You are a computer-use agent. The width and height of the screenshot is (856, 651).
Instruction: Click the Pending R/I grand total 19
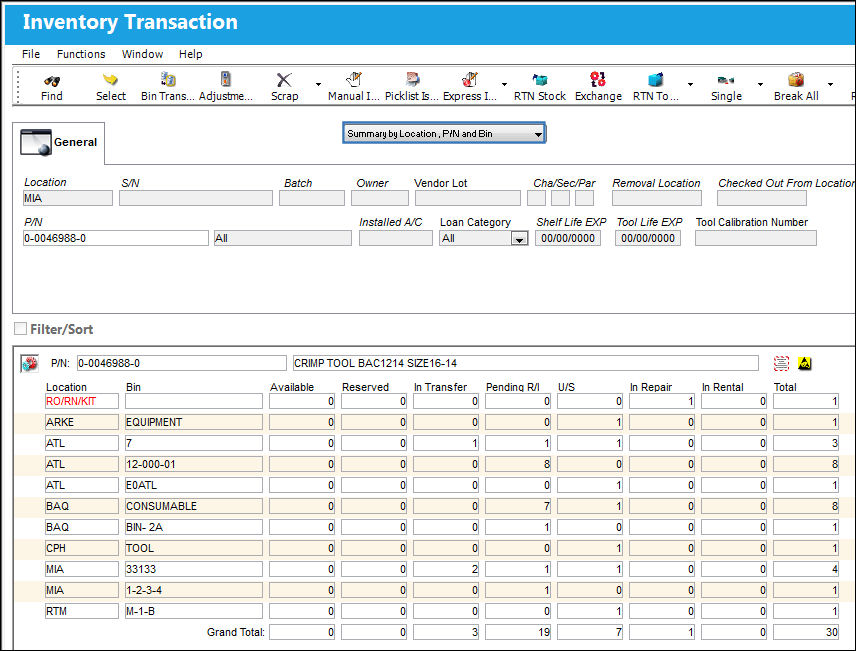click(x=518, y=632)
